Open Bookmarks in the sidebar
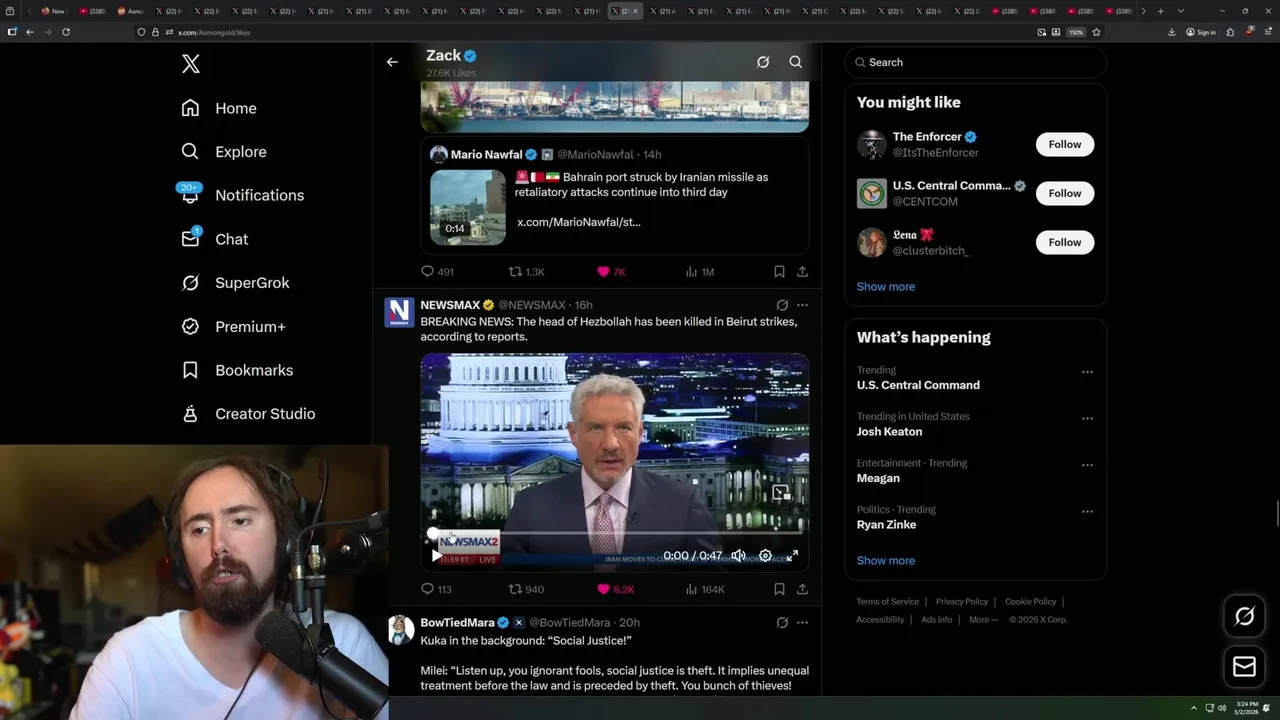Screen dimensions: 1280x720 [x=237, y=370]
